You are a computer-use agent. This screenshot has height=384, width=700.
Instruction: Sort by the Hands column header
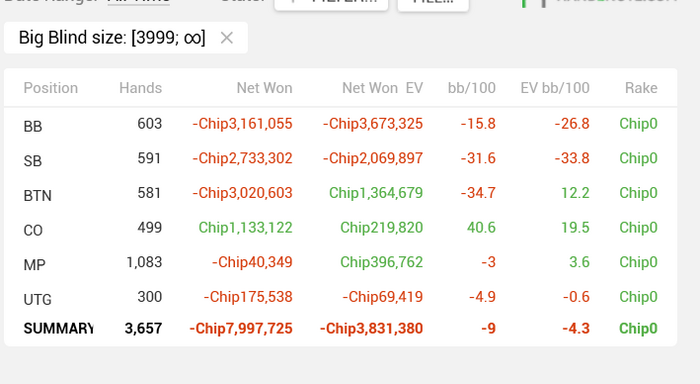coord(140,88)
